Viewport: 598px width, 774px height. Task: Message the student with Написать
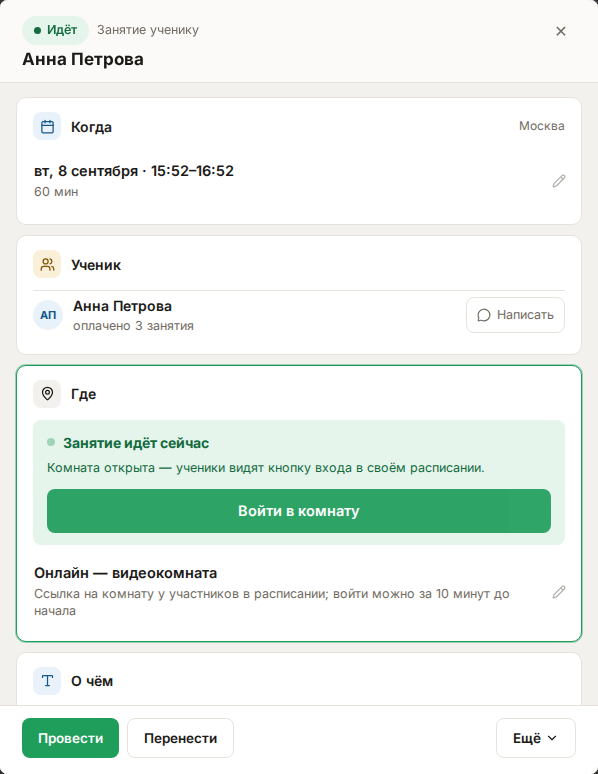click(x=515, y=315)
